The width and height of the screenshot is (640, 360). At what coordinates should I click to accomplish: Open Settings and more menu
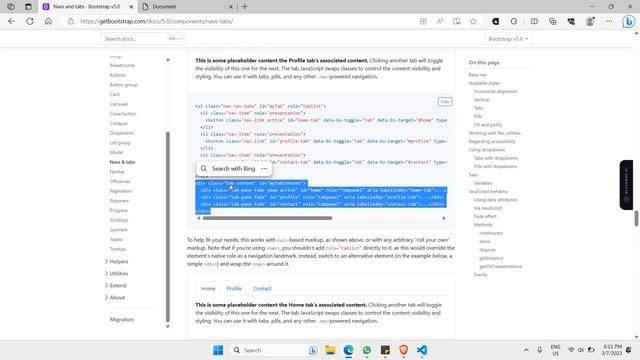609,21
